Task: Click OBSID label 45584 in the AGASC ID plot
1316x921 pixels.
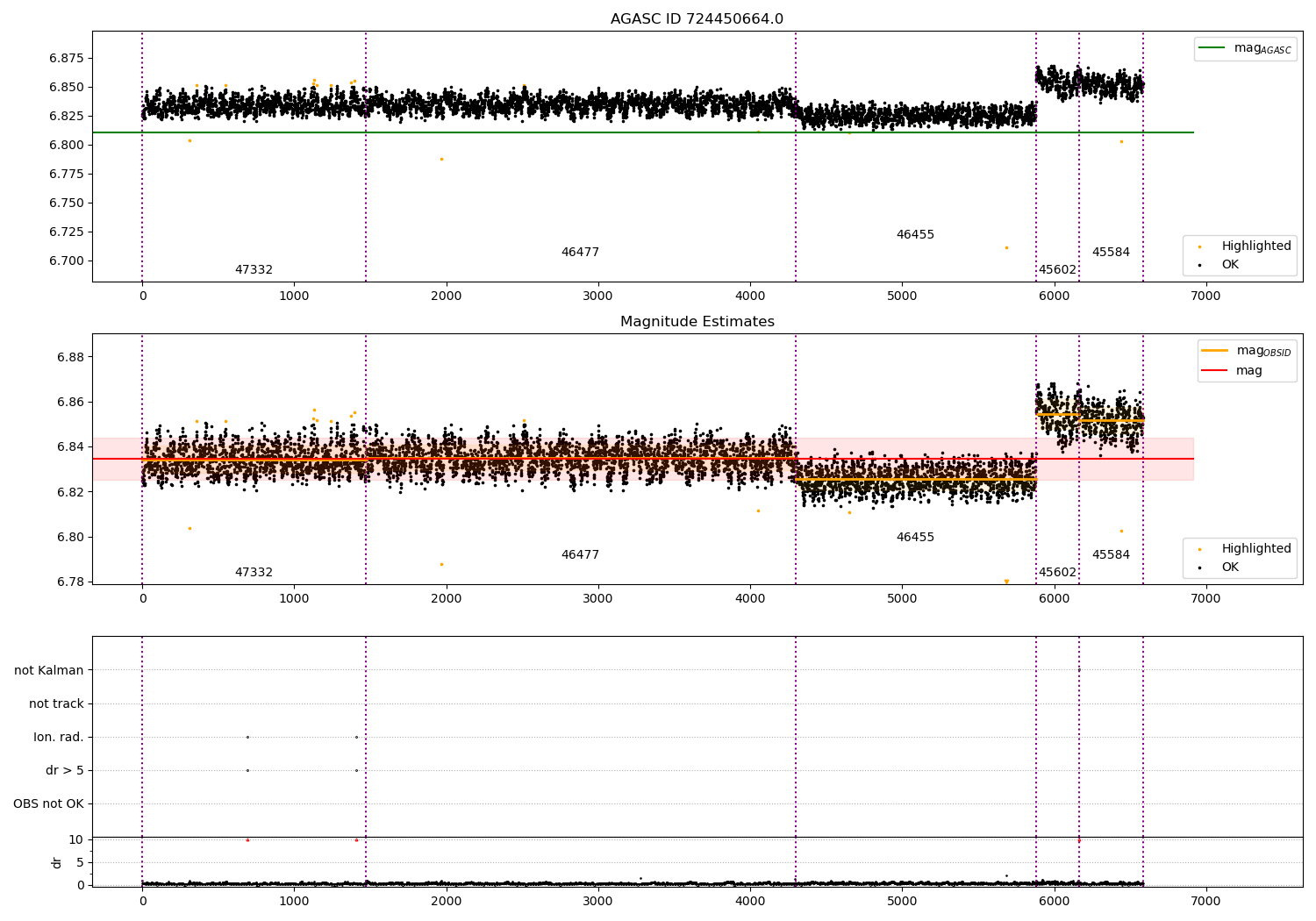Action: pyautogui.click(x=1111, y=252)
